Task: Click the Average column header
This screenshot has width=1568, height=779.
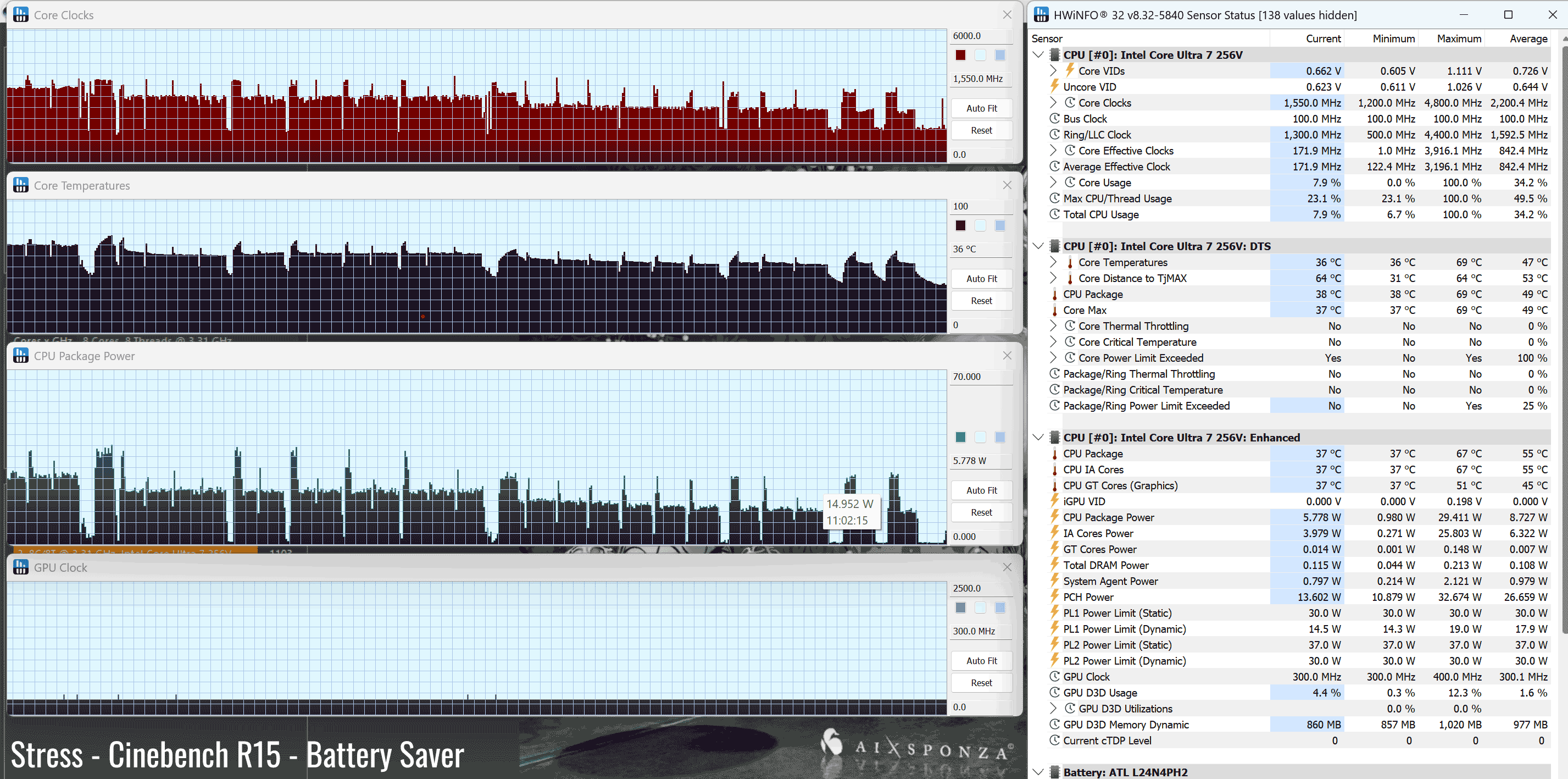Action: coord(1528,38)
